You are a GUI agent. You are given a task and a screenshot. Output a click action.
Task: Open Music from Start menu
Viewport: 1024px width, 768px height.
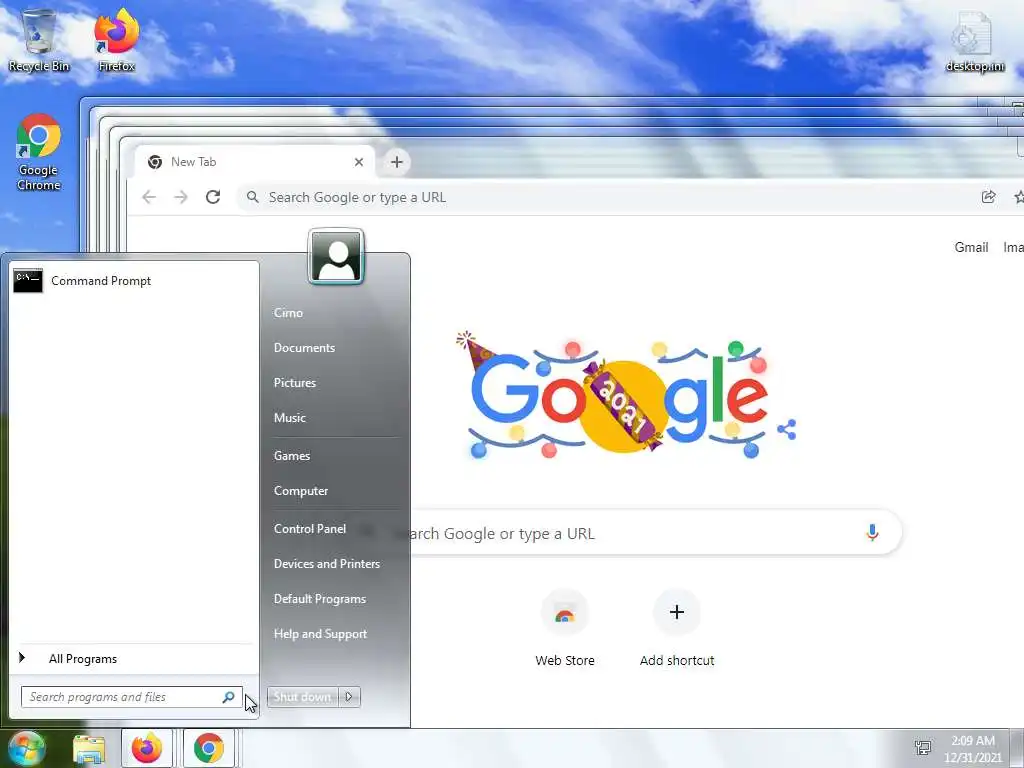point(289,418)
